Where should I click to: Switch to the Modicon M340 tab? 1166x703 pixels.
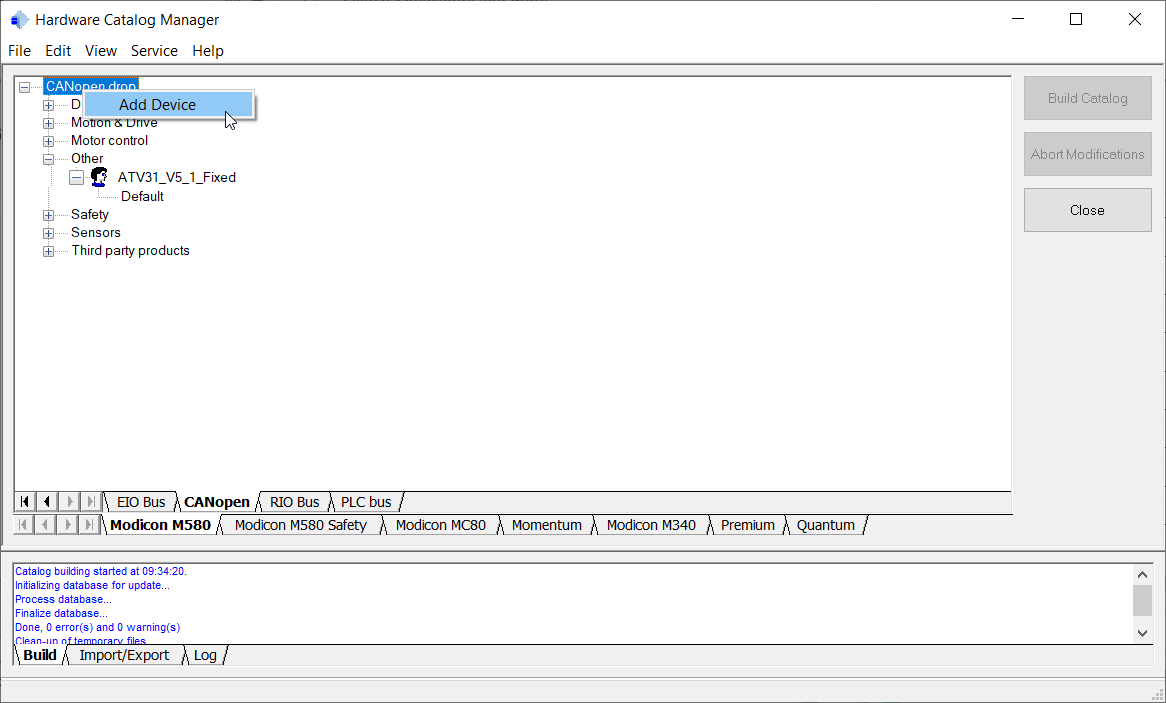(x=651, y=525)
